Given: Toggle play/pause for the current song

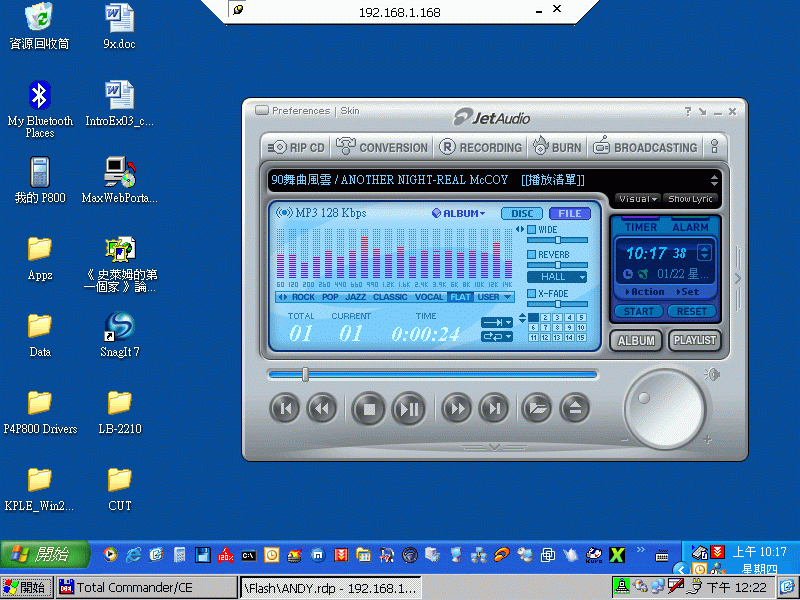Looking at the screenshot, I should pos(408,409).
